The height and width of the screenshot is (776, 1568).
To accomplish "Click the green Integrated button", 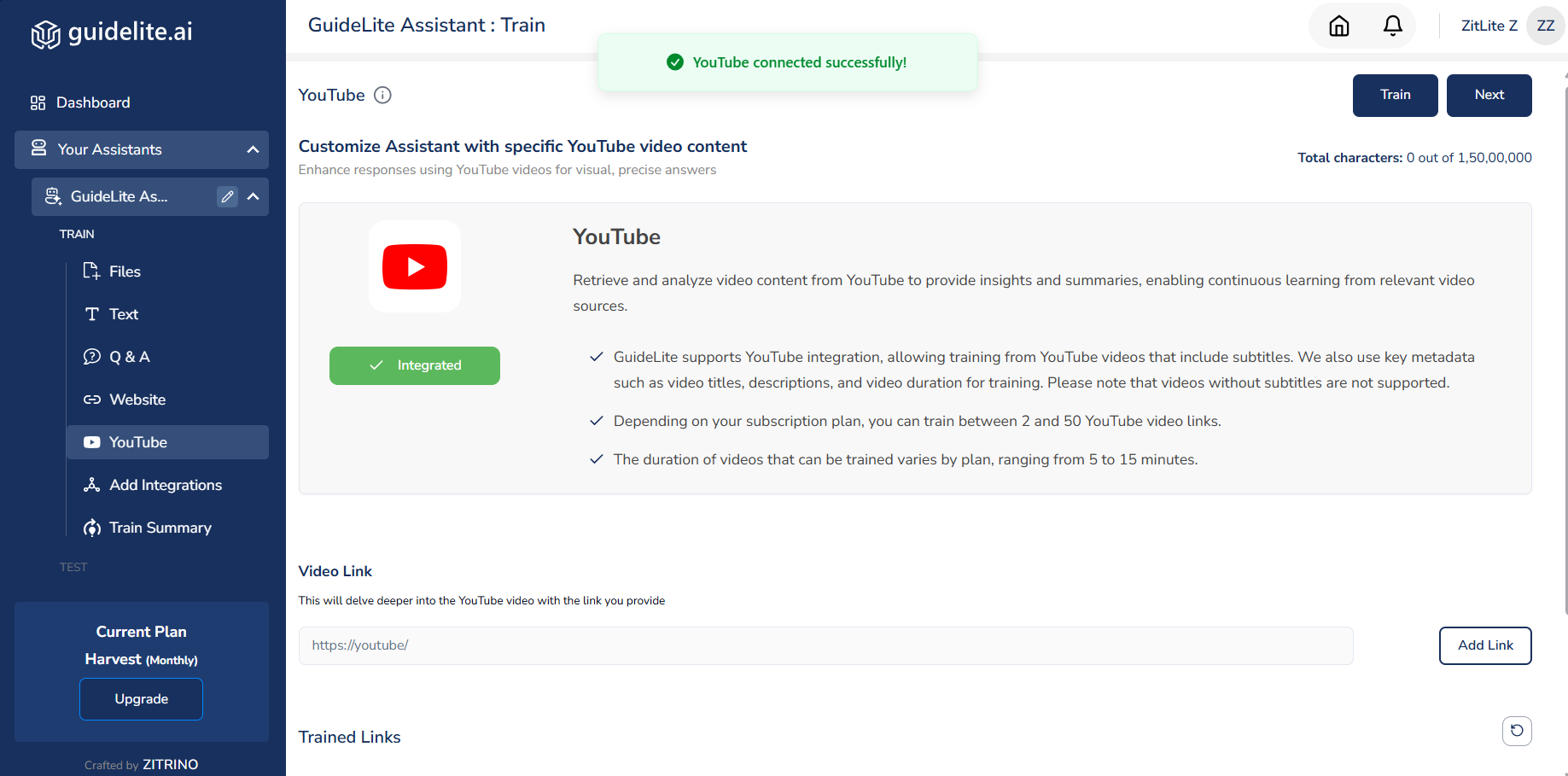I will (415, 365).
